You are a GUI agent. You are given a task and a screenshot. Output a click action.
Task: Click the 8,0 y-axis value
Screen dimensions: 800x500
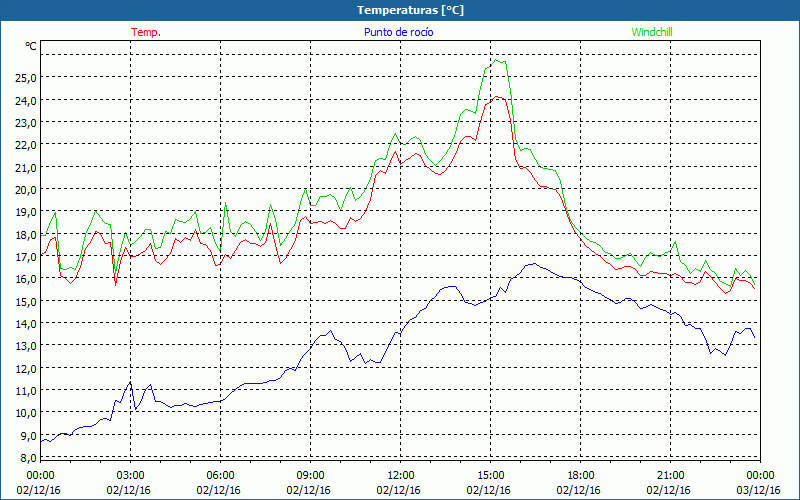click(28, 458)
